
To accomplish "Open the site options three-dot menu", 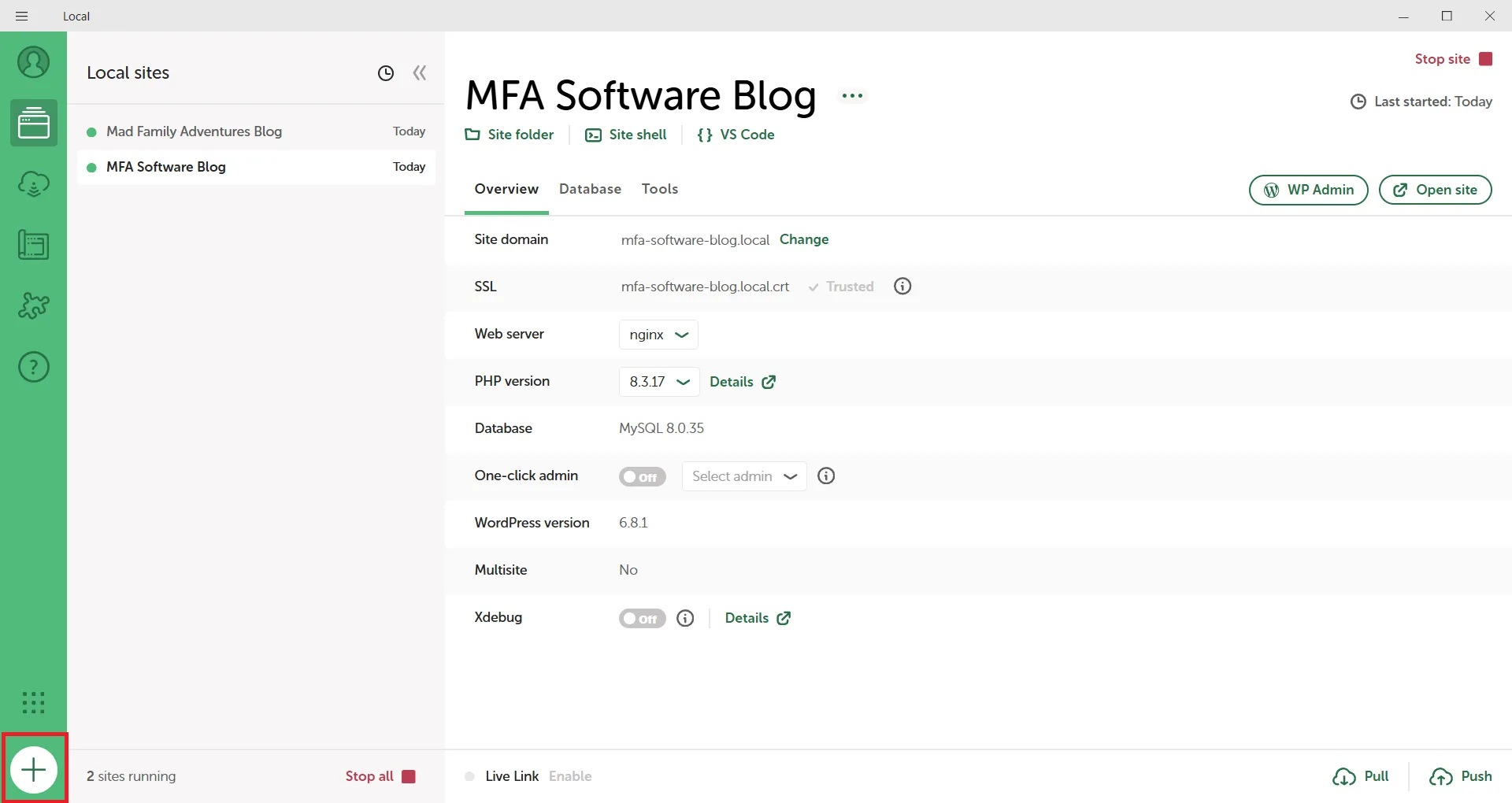I will click(x=853, y=96).
